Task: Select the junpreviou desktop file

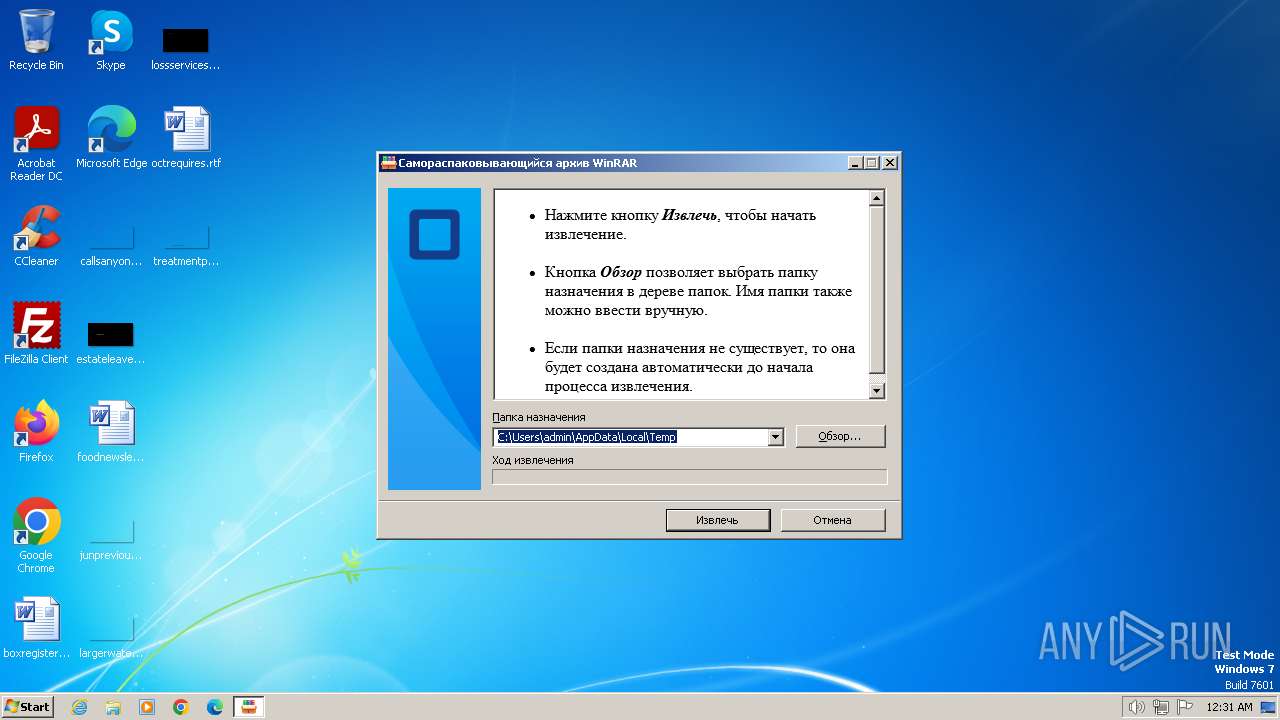Action: coord(111,539)
